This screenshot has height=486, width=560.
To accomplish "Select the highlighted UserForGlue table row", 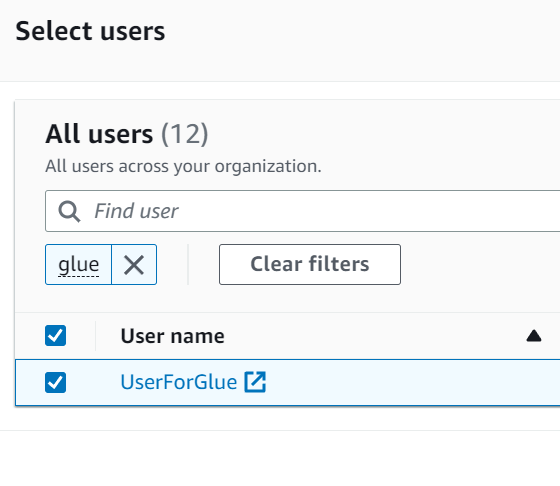I will (288, 382).
